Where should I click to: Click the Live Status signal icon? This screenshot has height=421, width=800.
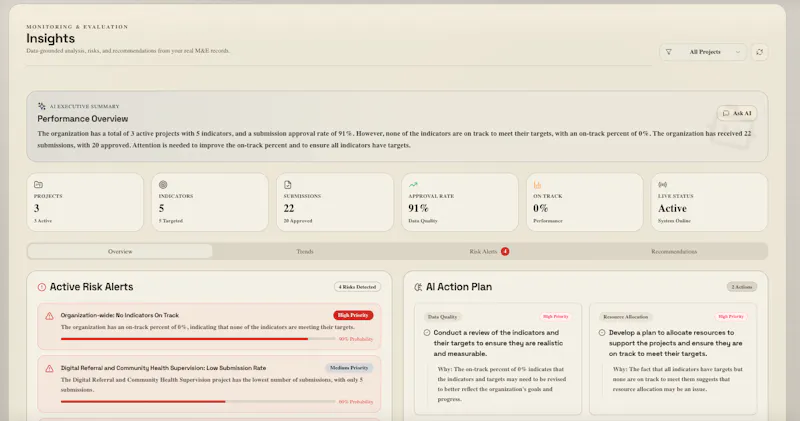[x=662, y=185]
